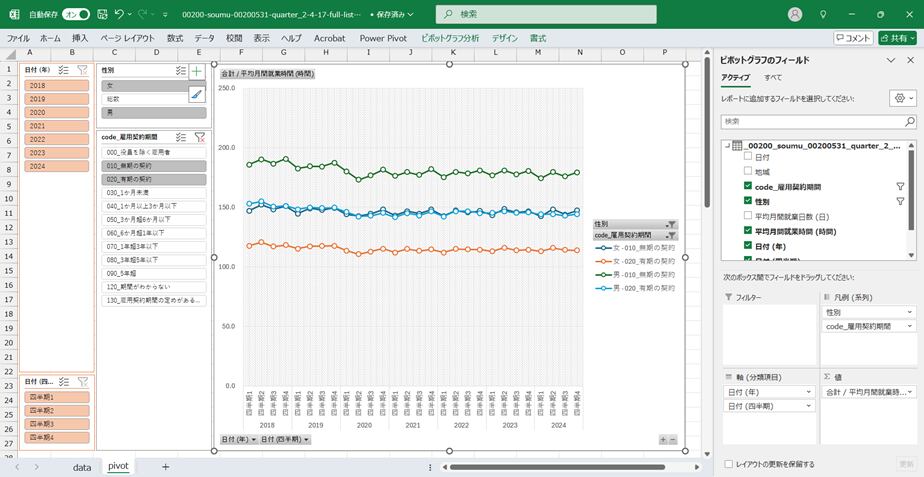Toggle multi-select on 性別 slicer
This screenshot has width=924, height=477.
click(180, 71)
